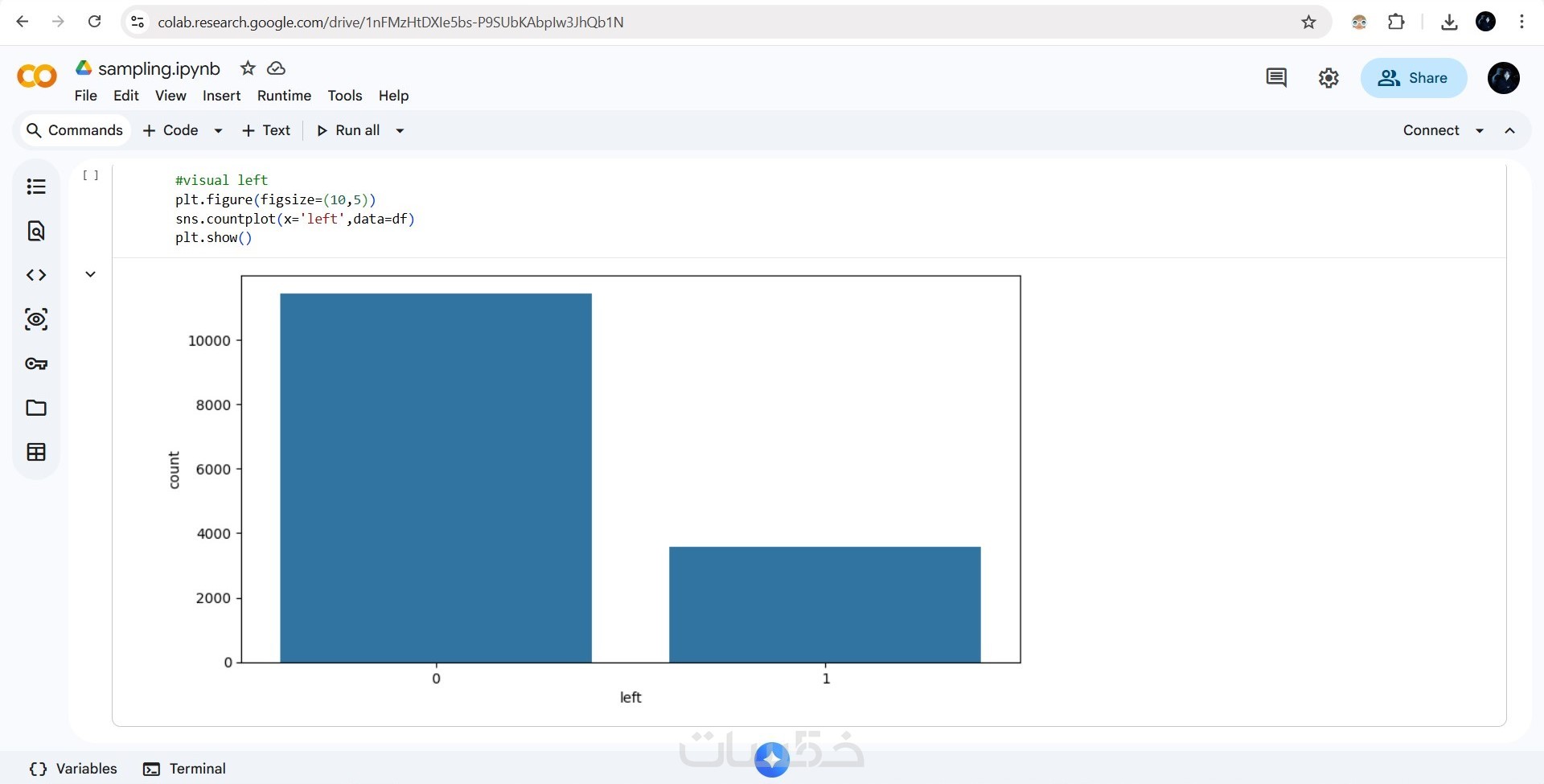Connect to a runtime
This screenshot has width=1544, height=784.
pos(1431,130)
